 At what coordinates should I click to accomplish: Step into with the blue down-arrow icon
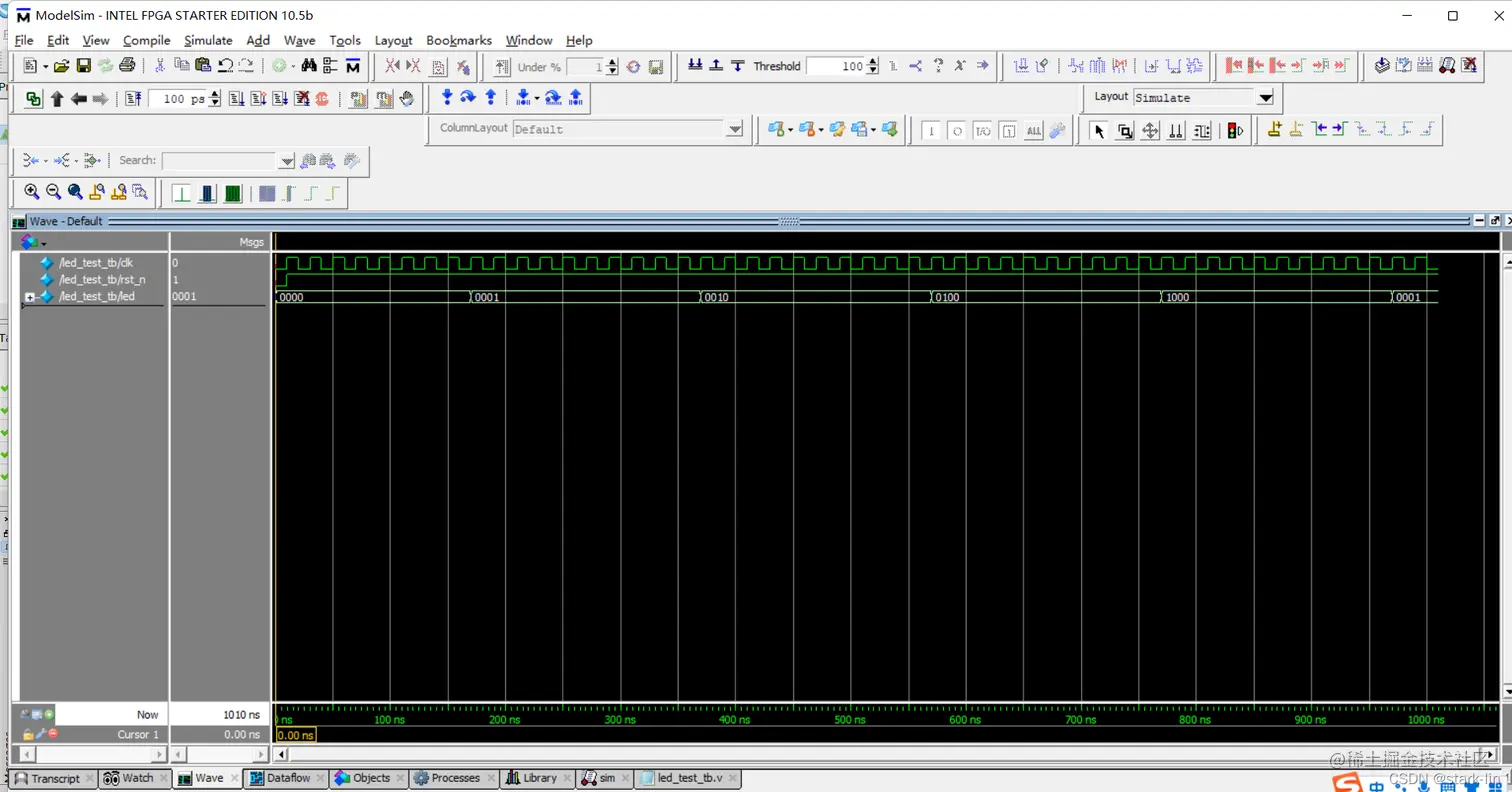point(447,97)
